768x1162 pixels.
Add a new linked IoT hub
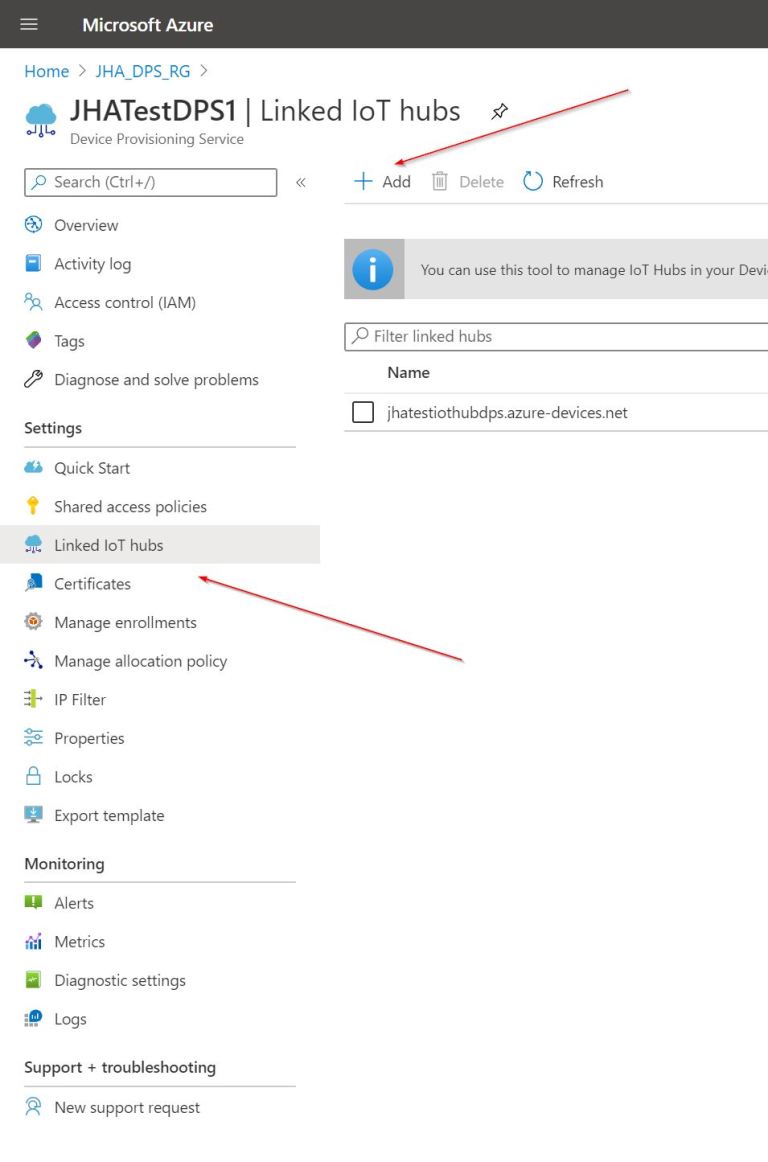381,181
